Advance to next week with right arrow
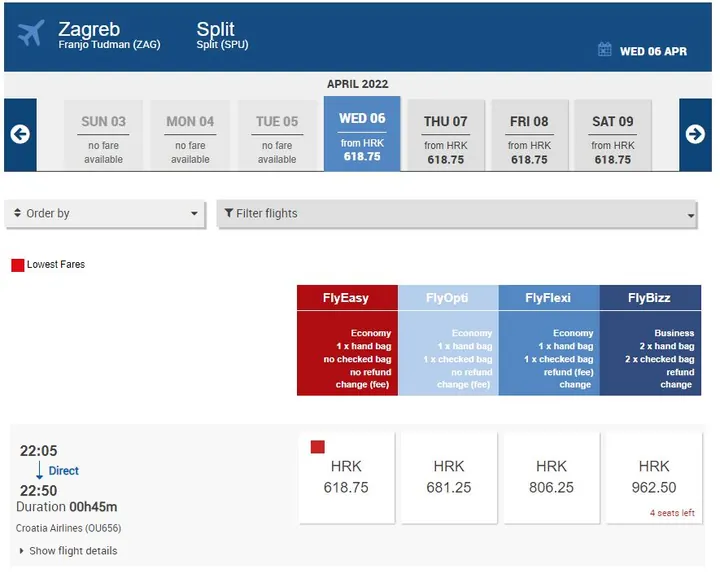 click(x=695, y=135)
